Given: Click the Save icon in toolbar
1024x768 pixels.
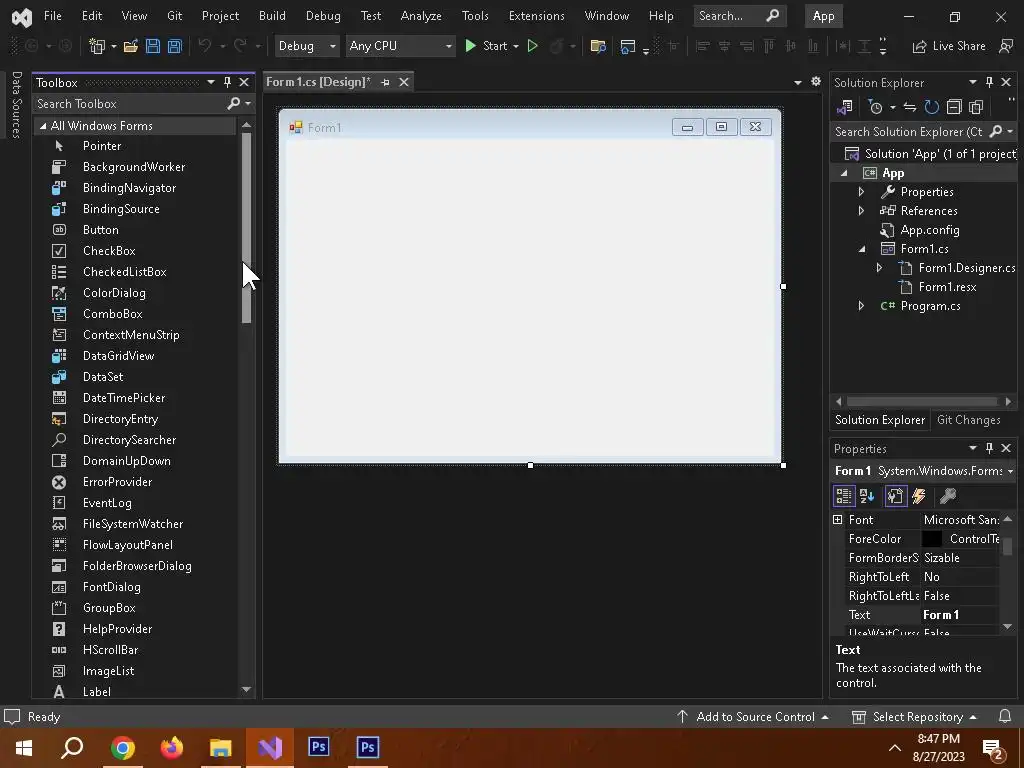Looking at the screenshot, I should click(153, 46).
